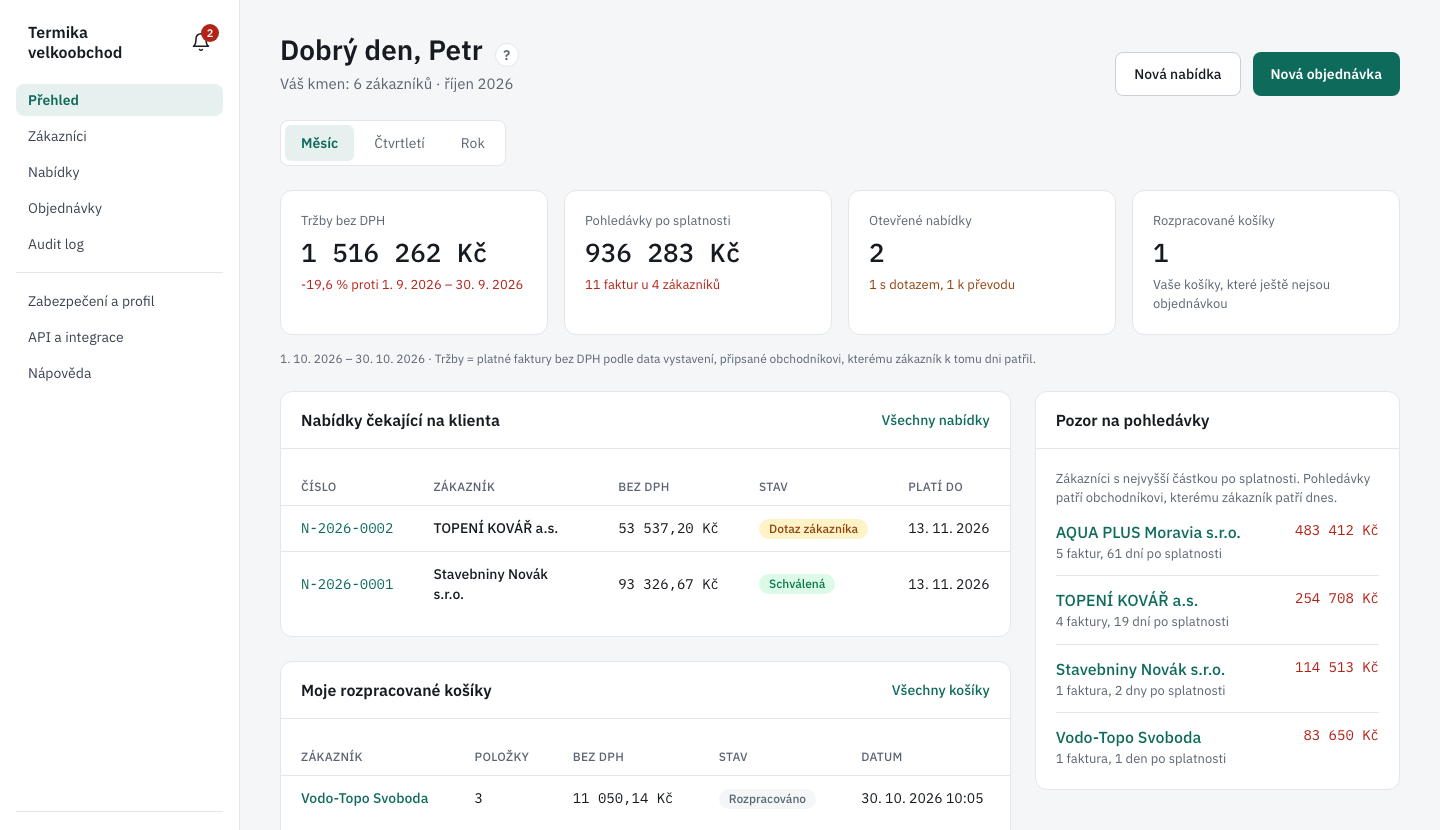Click the Rozpracováno status badge
The height and width of the screenshot is (830, 1440).
[767, 799]
